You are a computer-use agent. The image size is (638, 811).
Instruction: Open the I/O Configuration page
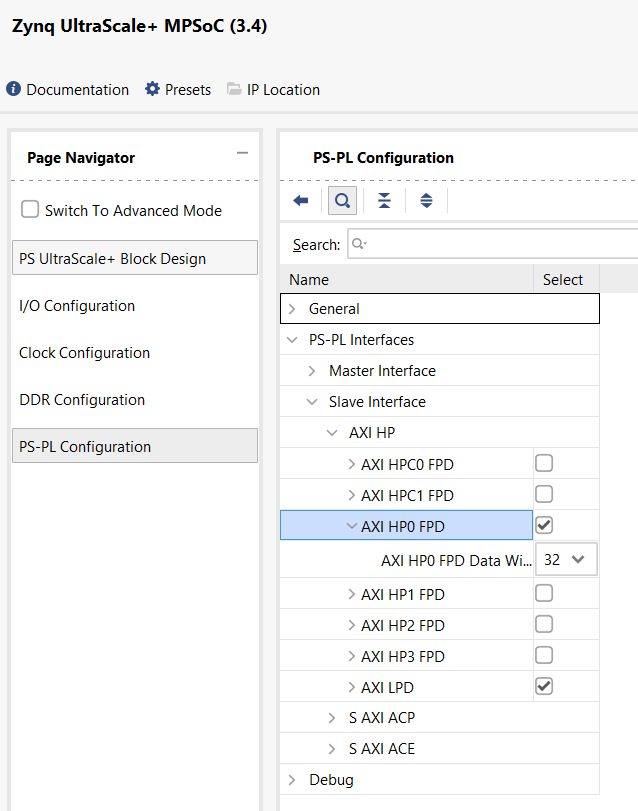click(x=77, y=306)
